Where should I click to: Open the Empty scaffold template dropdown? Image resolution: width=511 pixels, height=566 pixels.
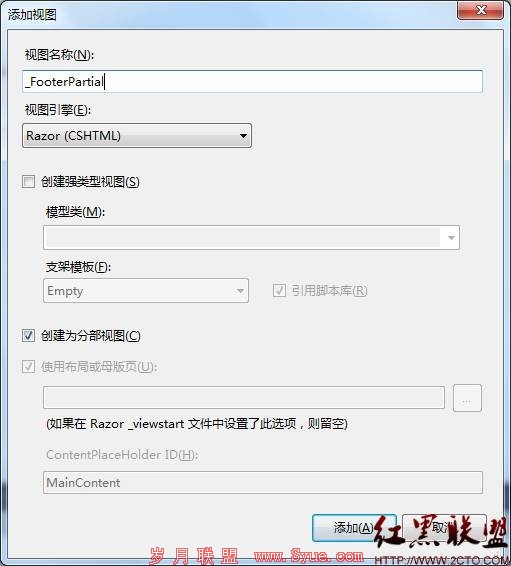tap(146, 291)
